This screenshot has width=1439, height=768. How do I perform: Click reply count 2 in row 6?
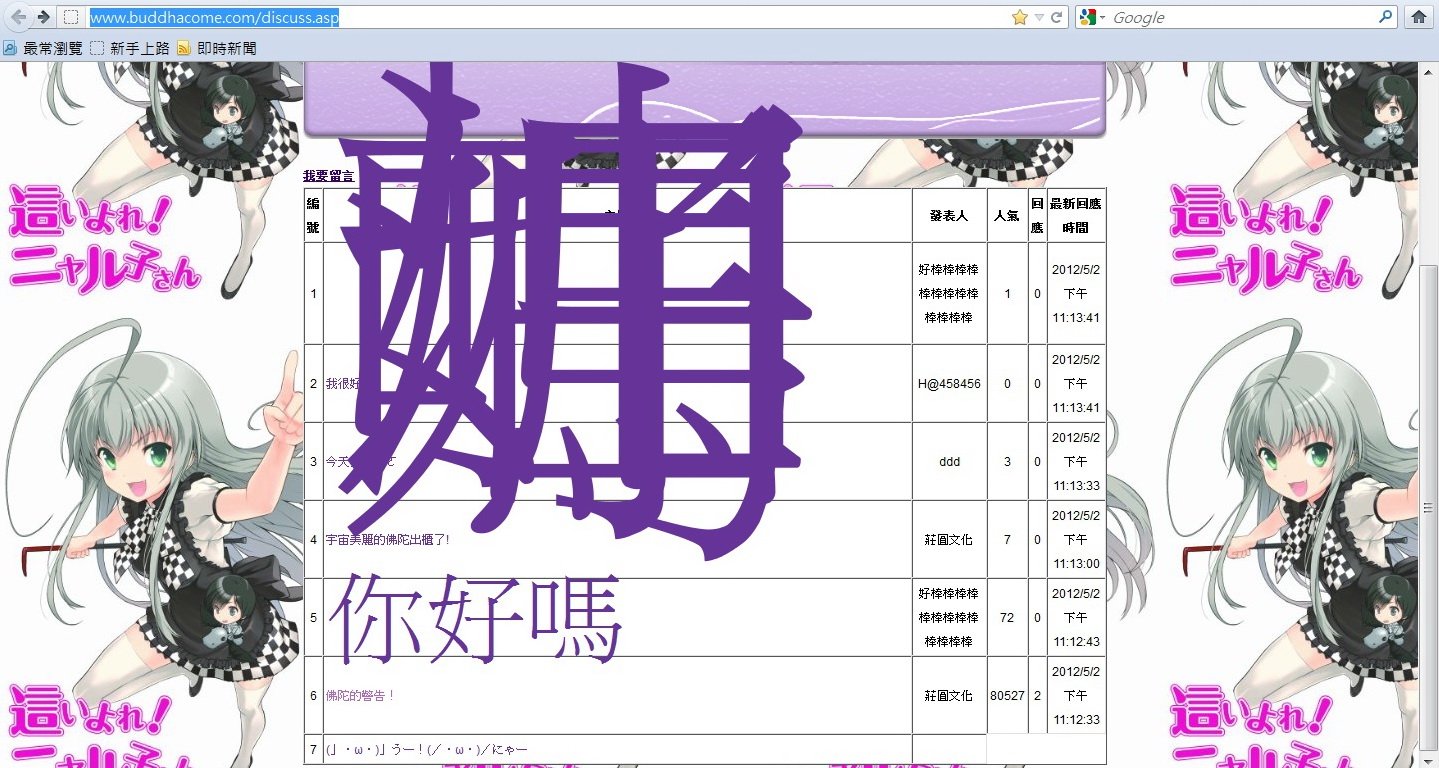(1037, 696)
